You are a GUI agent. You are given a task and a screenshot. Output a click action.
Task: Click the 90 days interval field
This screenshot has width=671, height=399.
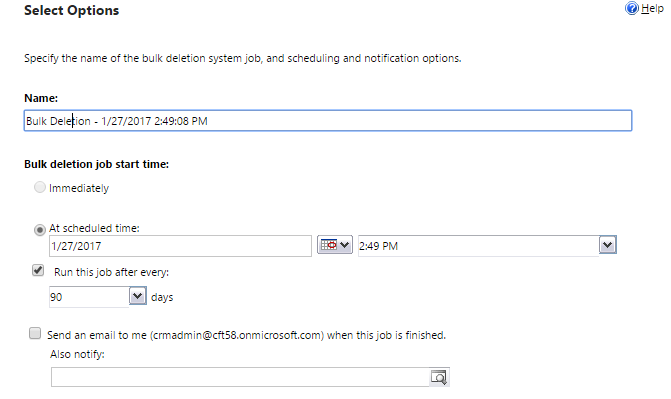[89, 297]
